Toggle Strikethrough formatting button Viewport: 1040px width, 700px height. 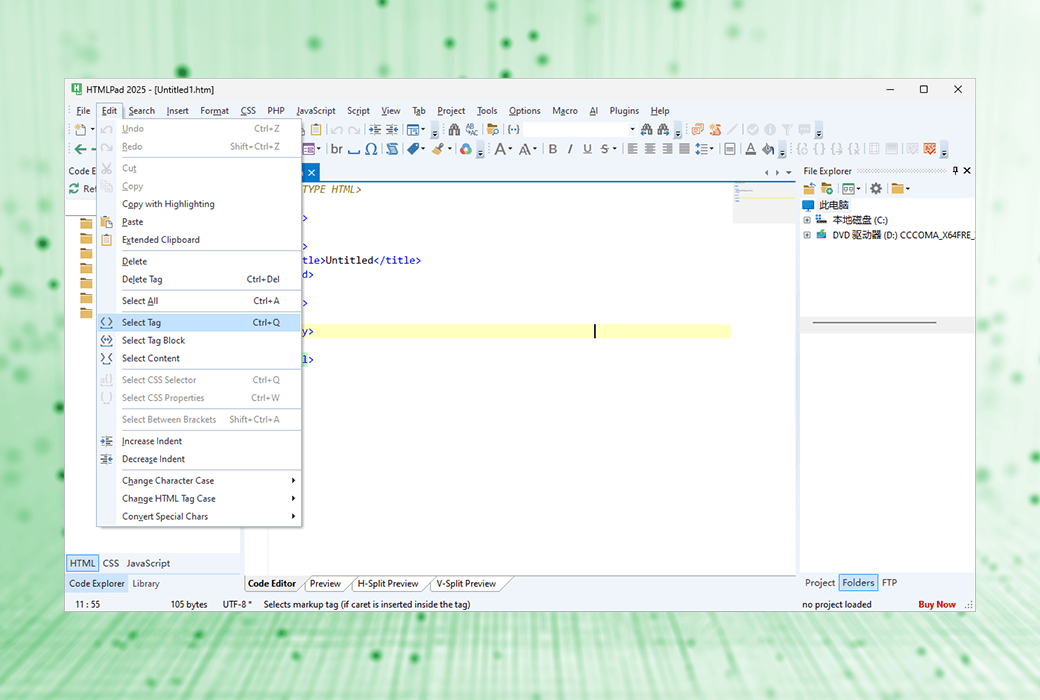coord(604,149)
